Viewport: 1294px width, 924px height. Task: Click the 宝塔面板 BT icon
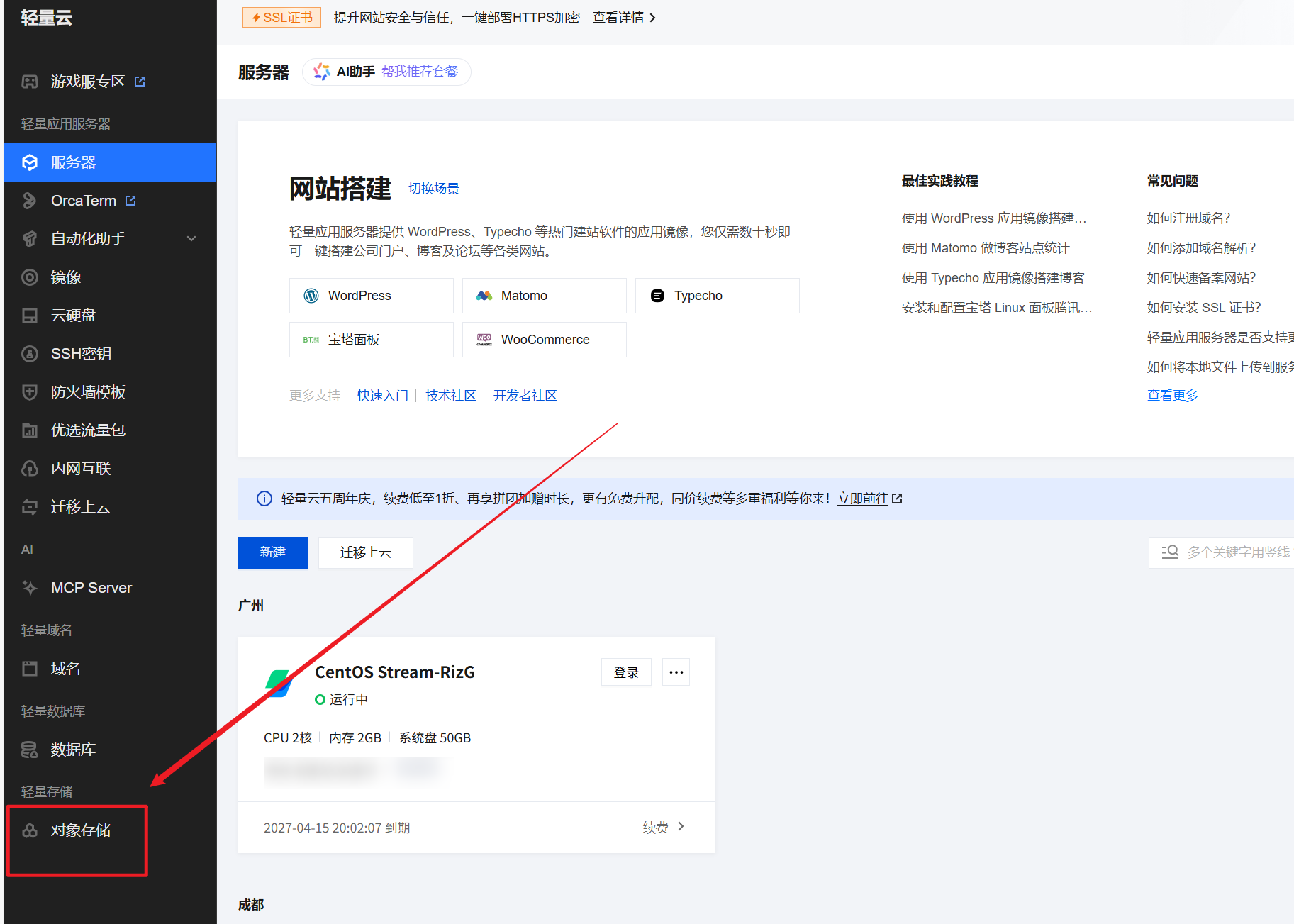311,340
